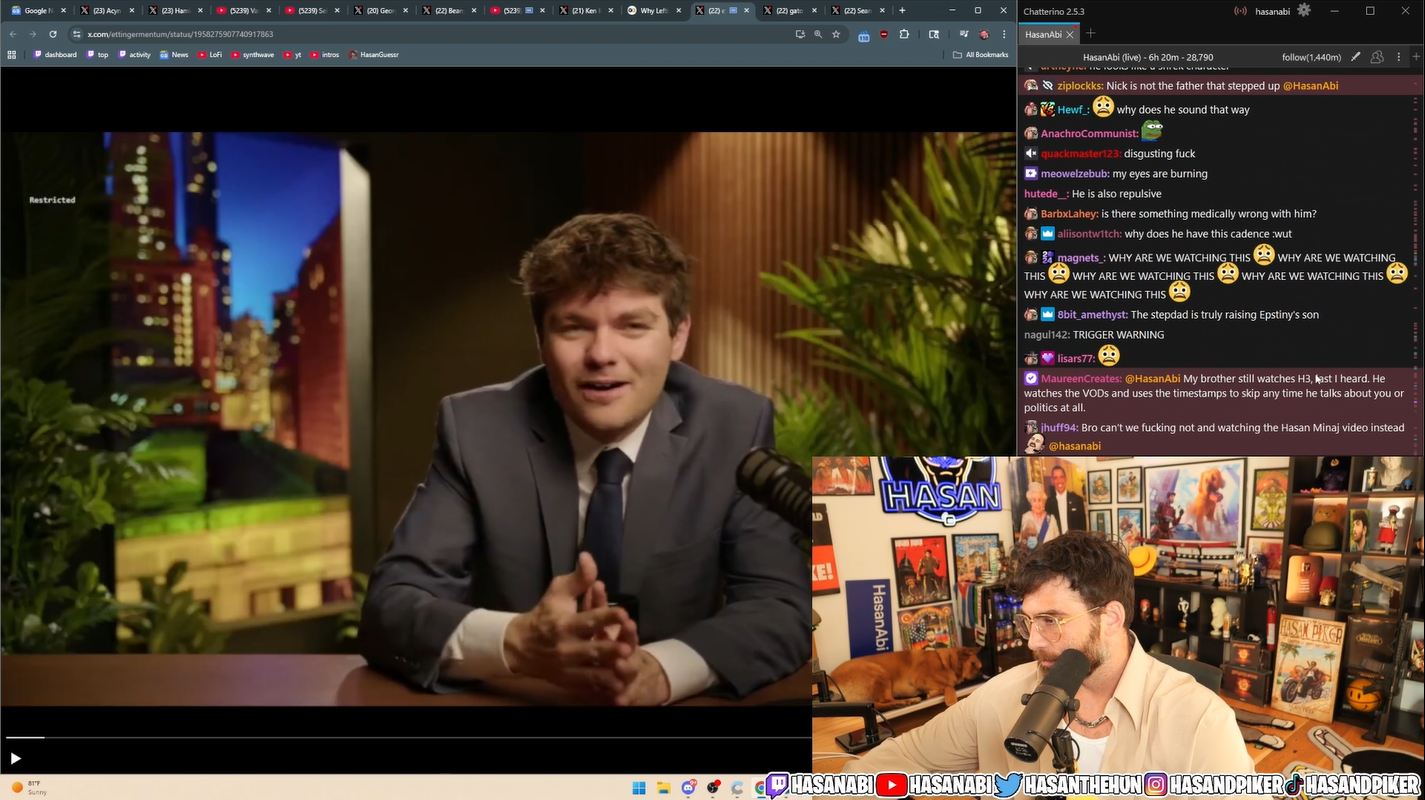Add a new split with plus
Screen dimensions: 1425x800
pyautogui.click(x=1417, y=57)
